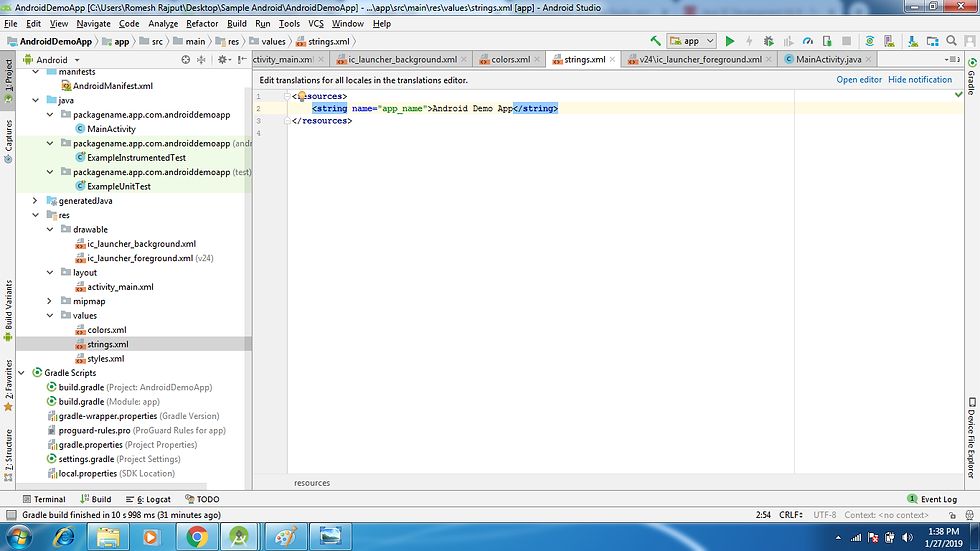This screenshot has height=551, width=980.
Task: Switch to the ic_launcher_background.xml tab
Action: [402, 59]
